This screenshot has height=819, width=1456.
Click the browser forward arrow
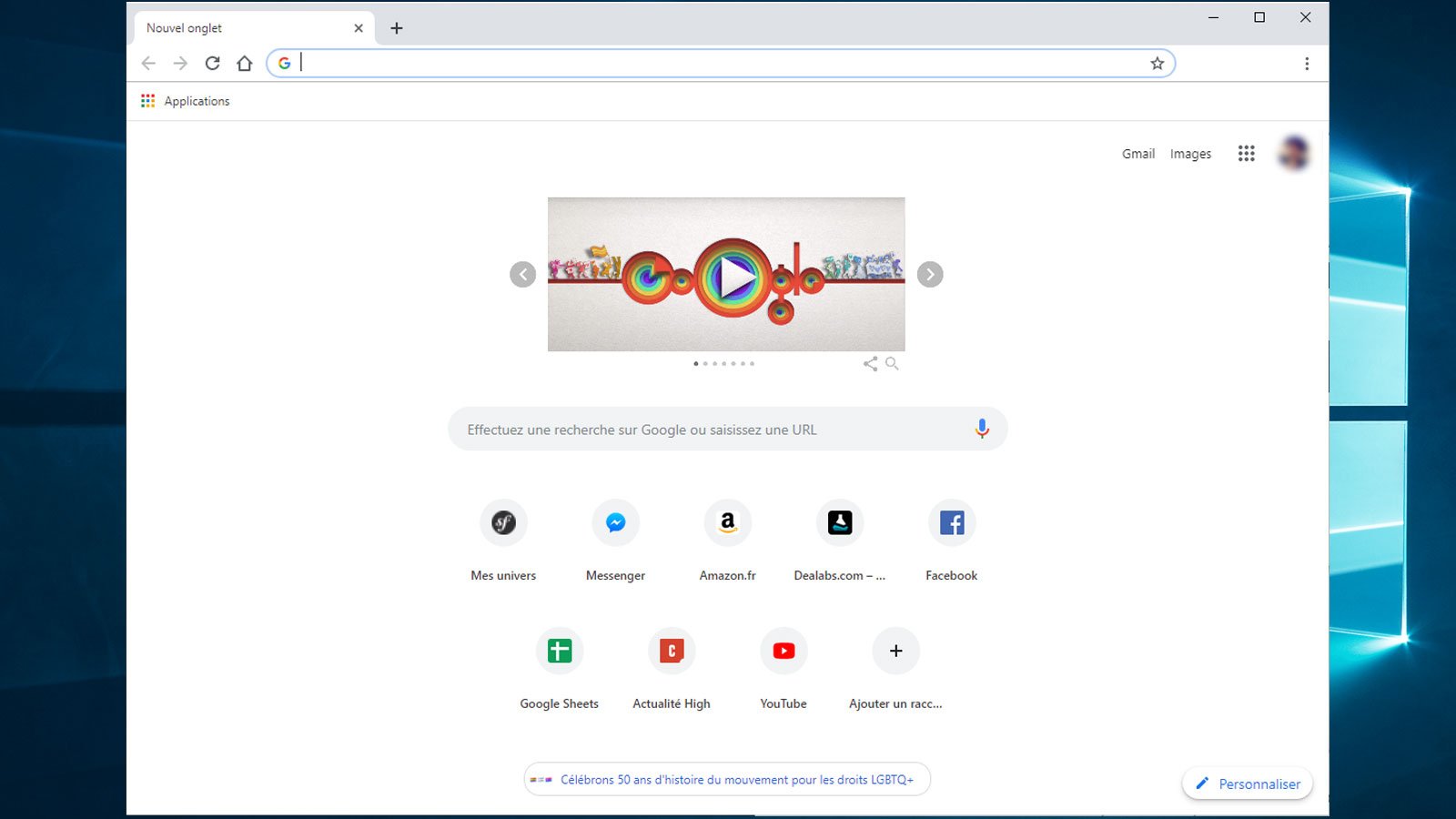[180, 63]
